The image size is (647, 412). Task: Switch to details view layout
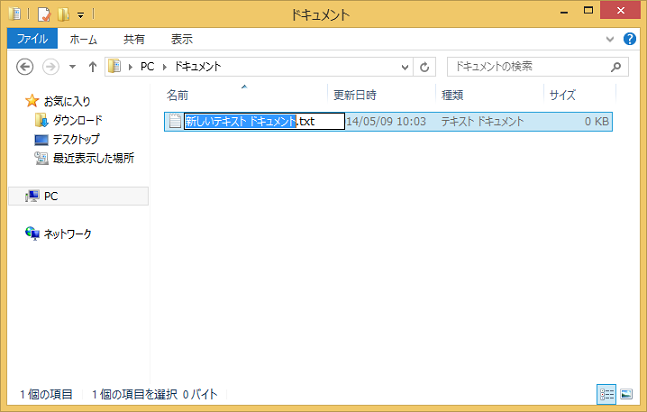click(607, 394)
